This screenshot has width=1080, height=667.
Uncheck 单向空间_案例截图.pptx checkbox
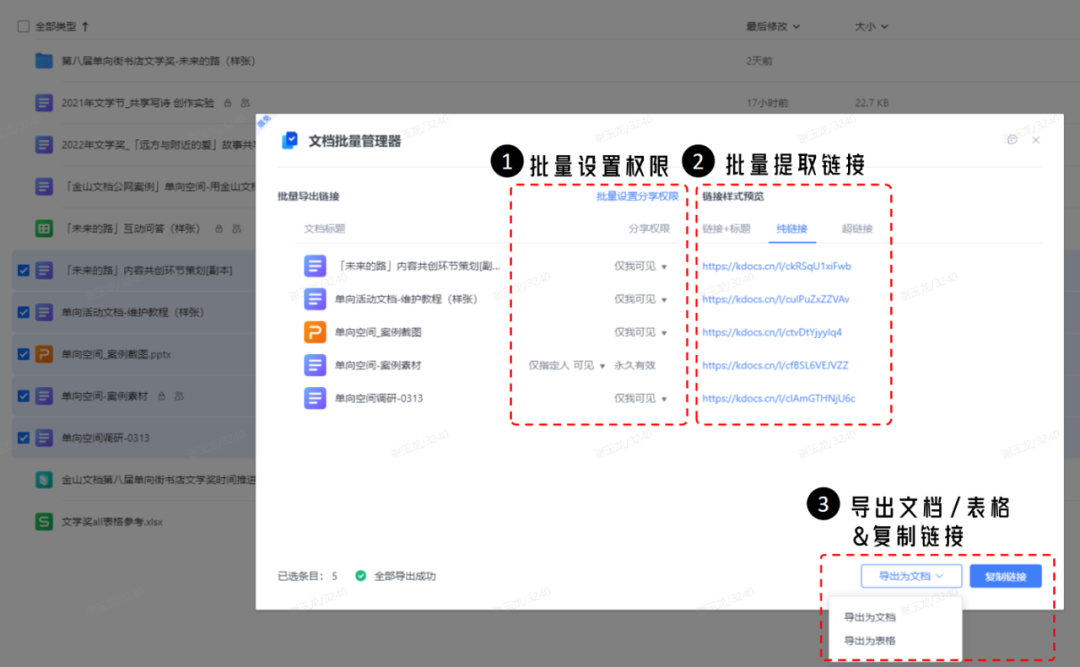pos(23,354)
